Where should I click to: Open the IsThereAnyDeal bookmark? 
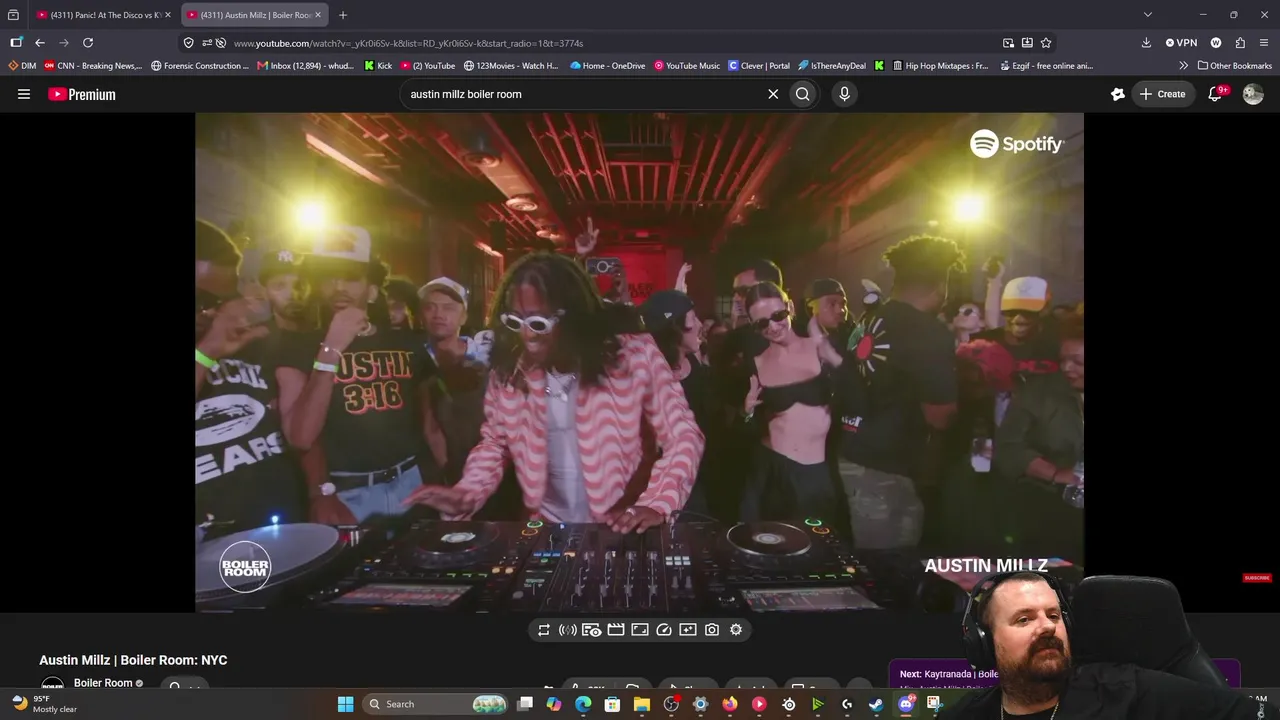832,66
